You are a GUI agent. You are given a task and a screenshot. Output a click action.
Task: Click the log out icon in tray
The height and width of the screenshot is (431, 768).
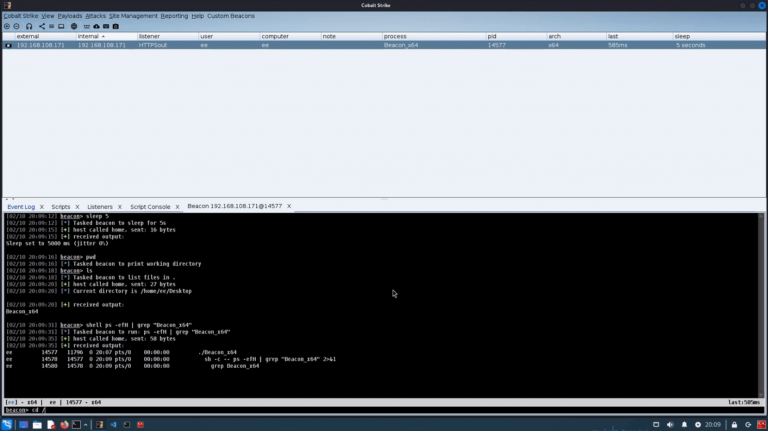coord(748,425)
